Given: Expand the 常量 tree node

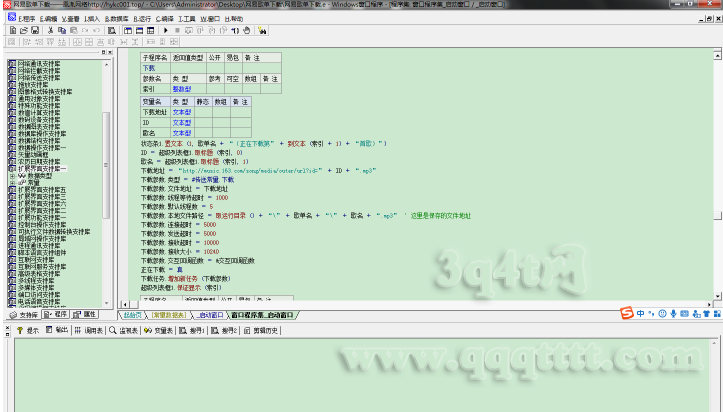Looking at the screenshot, I should pos(12,183).
